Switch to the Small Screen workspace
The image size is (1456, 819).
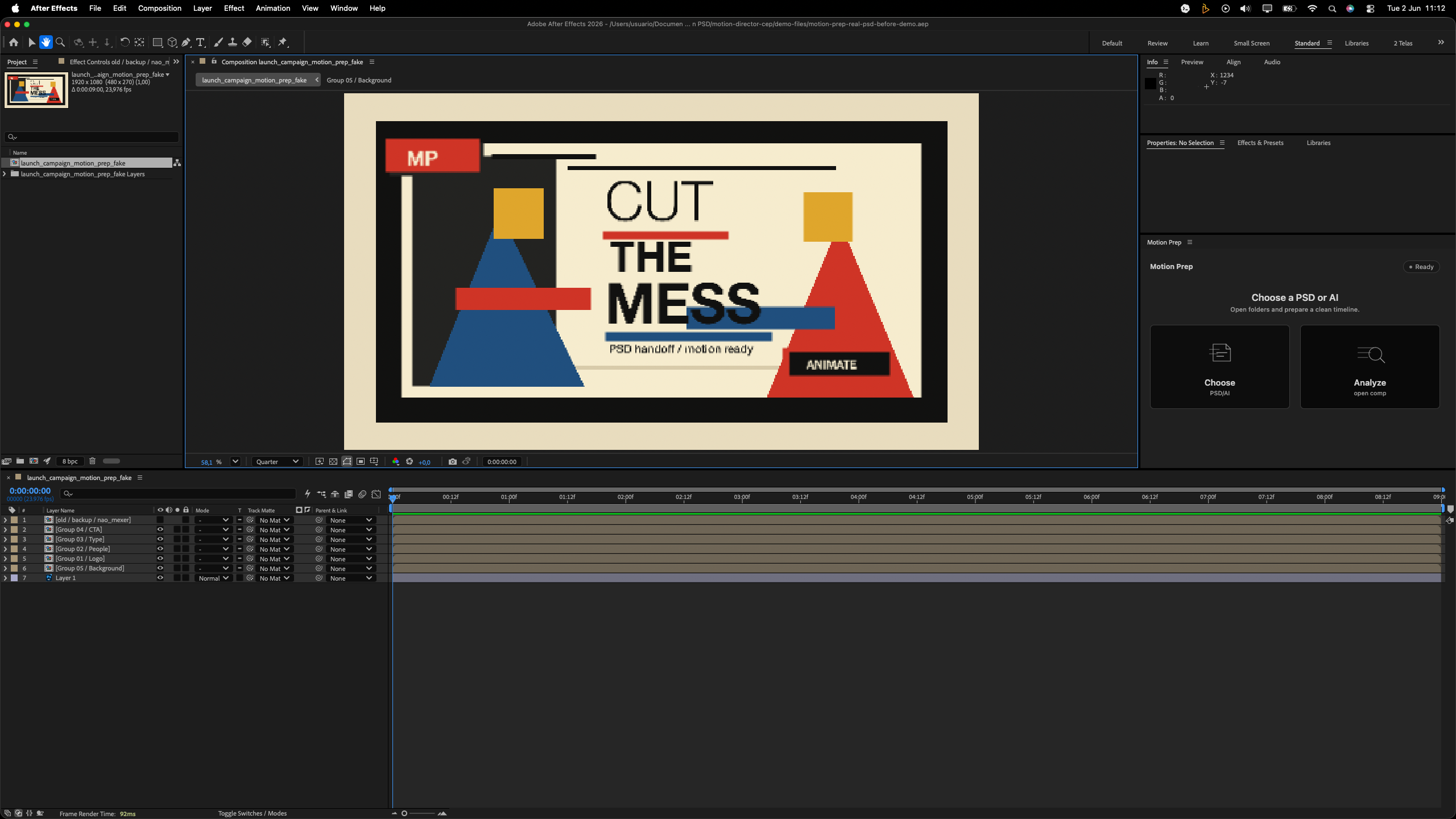click(1251, 43)
